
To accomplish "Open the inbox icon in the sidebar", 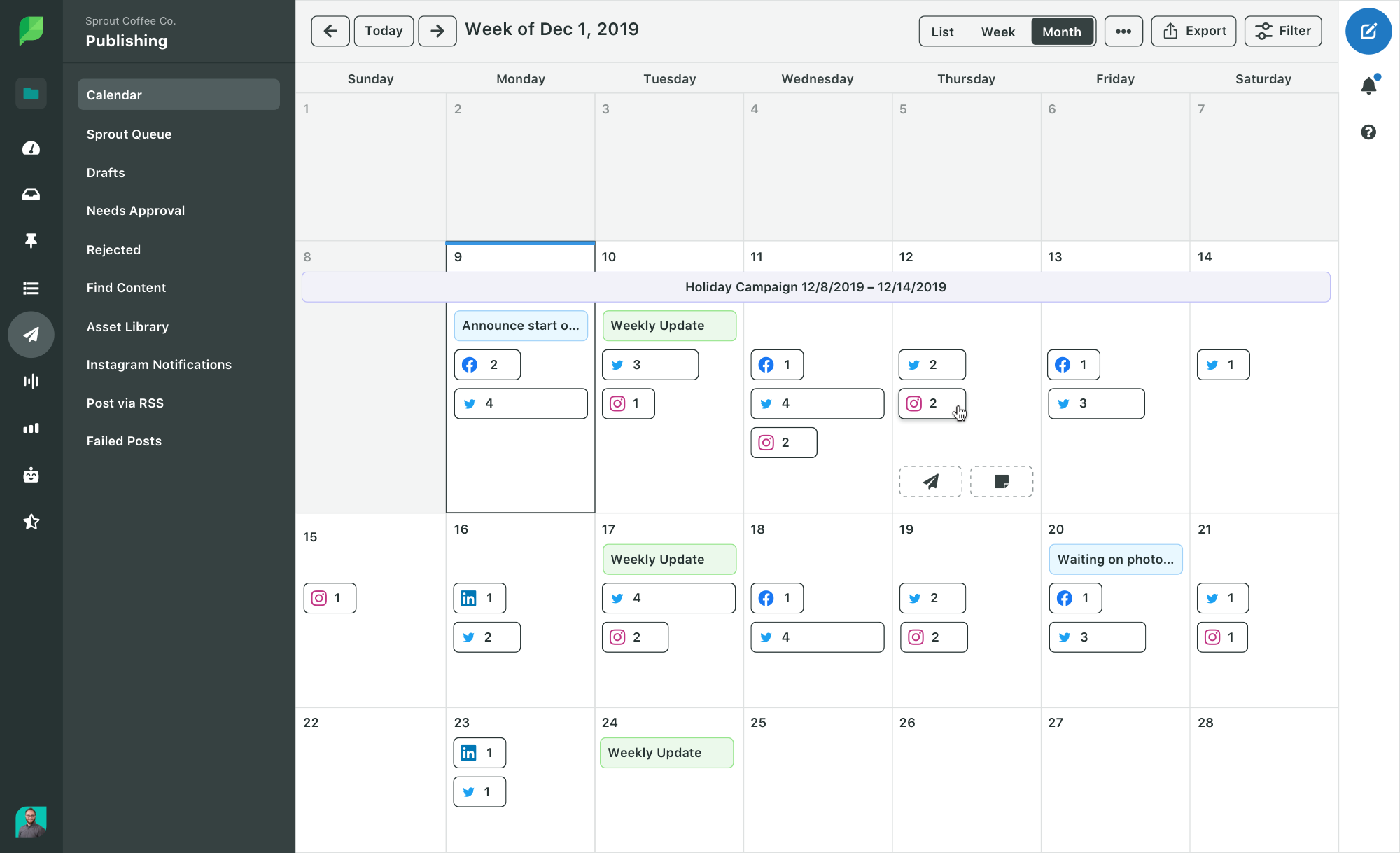I will click(x=31, y=195).
